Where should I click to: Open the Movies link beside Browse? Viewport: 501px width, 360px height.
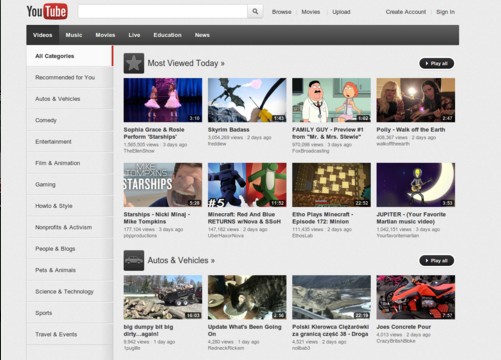point(311,12)
